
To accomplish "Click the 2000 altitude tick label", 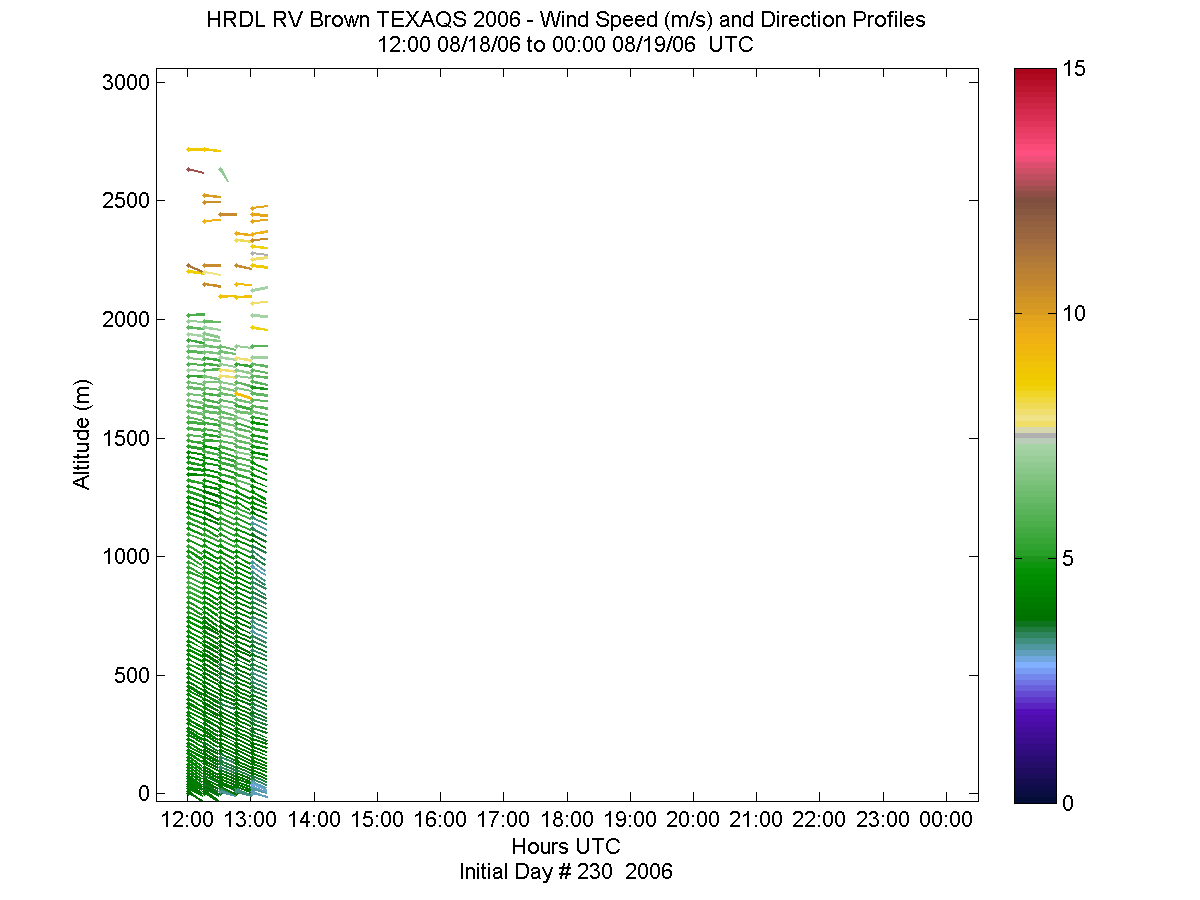I will 126,319.
